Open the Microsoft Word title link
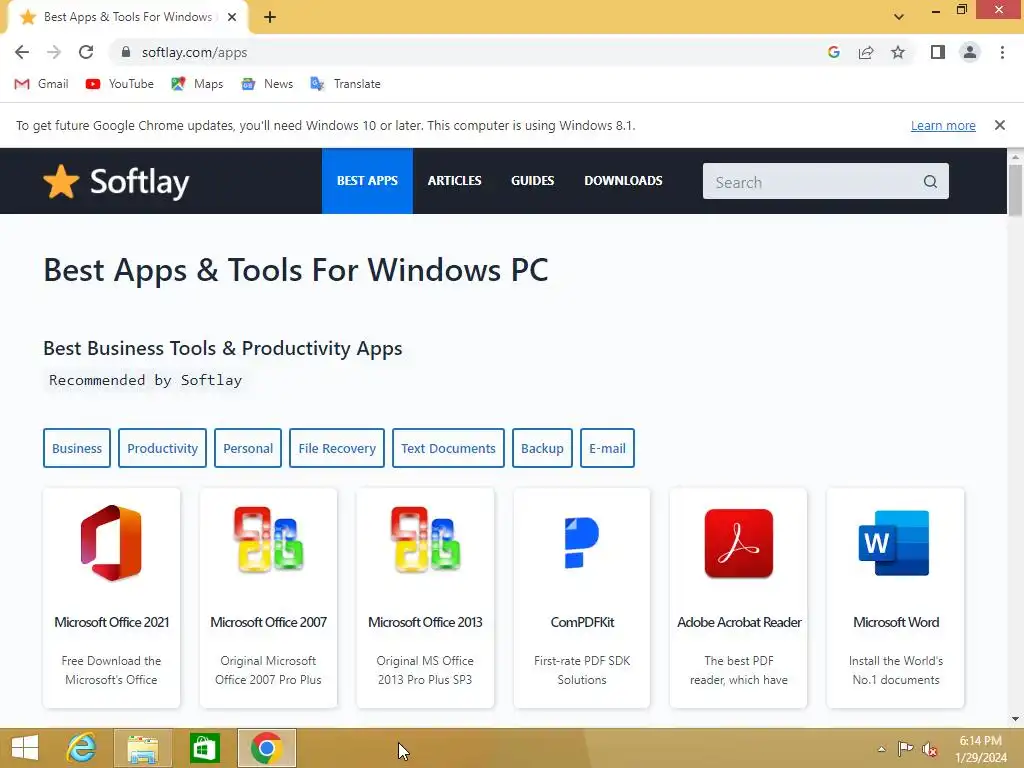The width and height of the screenshot is (1024, 768). point(896,622)
